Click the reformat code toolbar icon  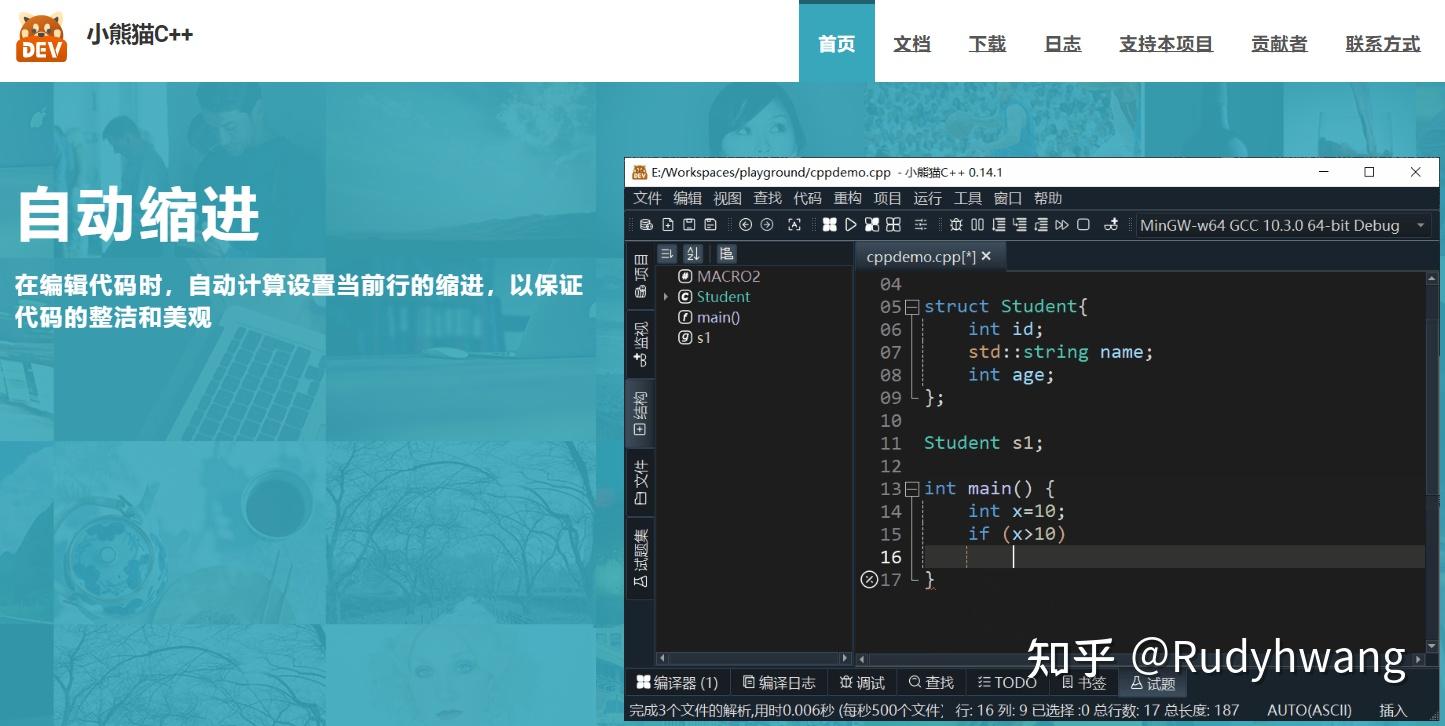pos(794,225)
